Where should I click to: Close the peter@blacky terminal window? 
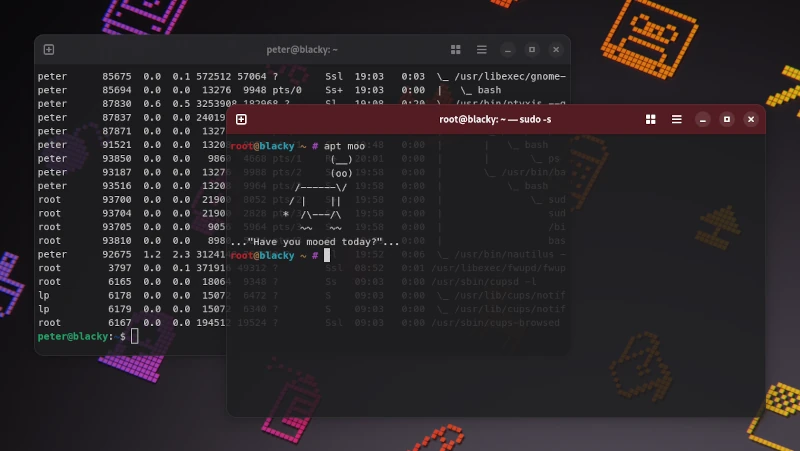click(556, 49)
